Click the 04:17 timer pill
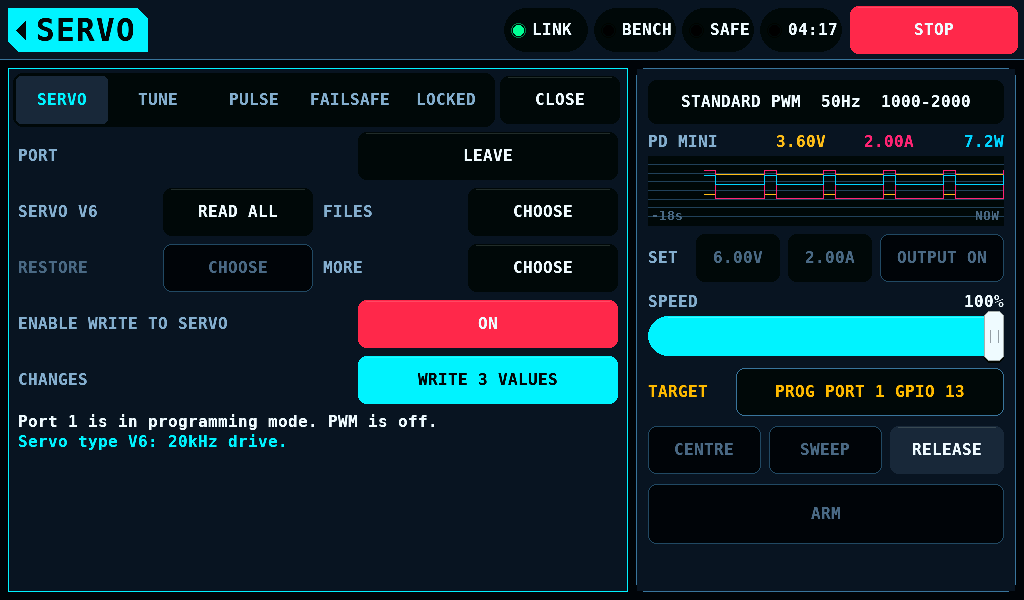The width and height of the screenshot is (1024, 600). point(801,30)
